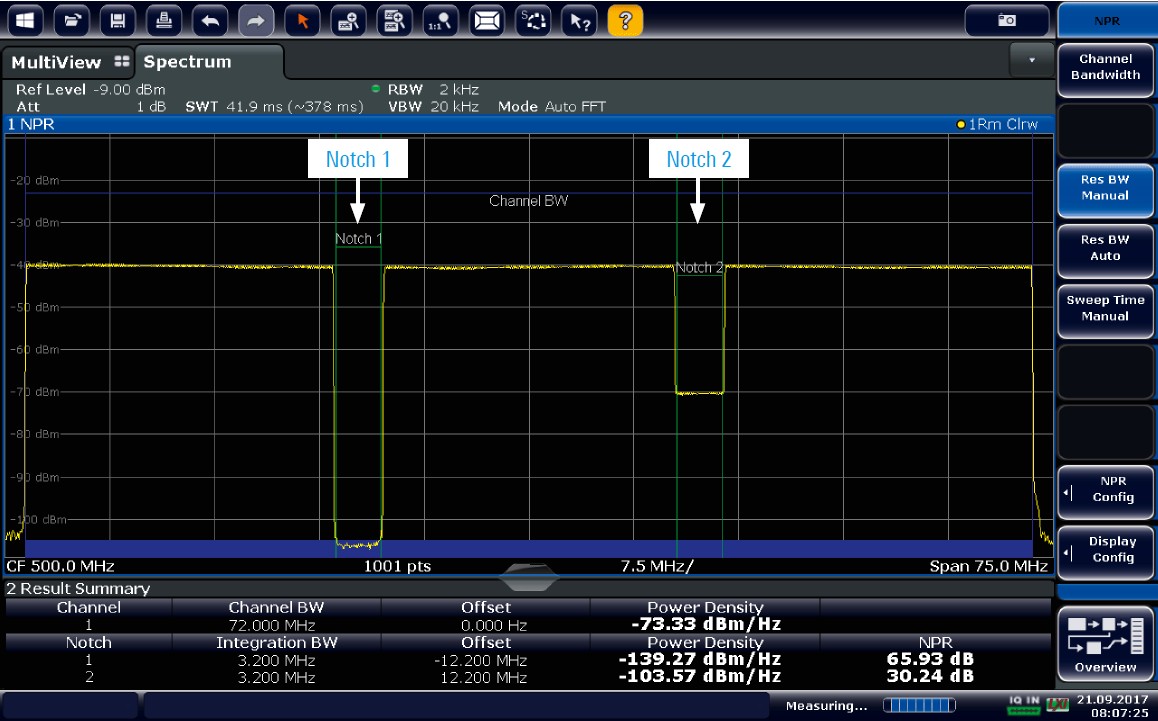Toggle Res BW Manual softkey

(x=1104, y=188)
